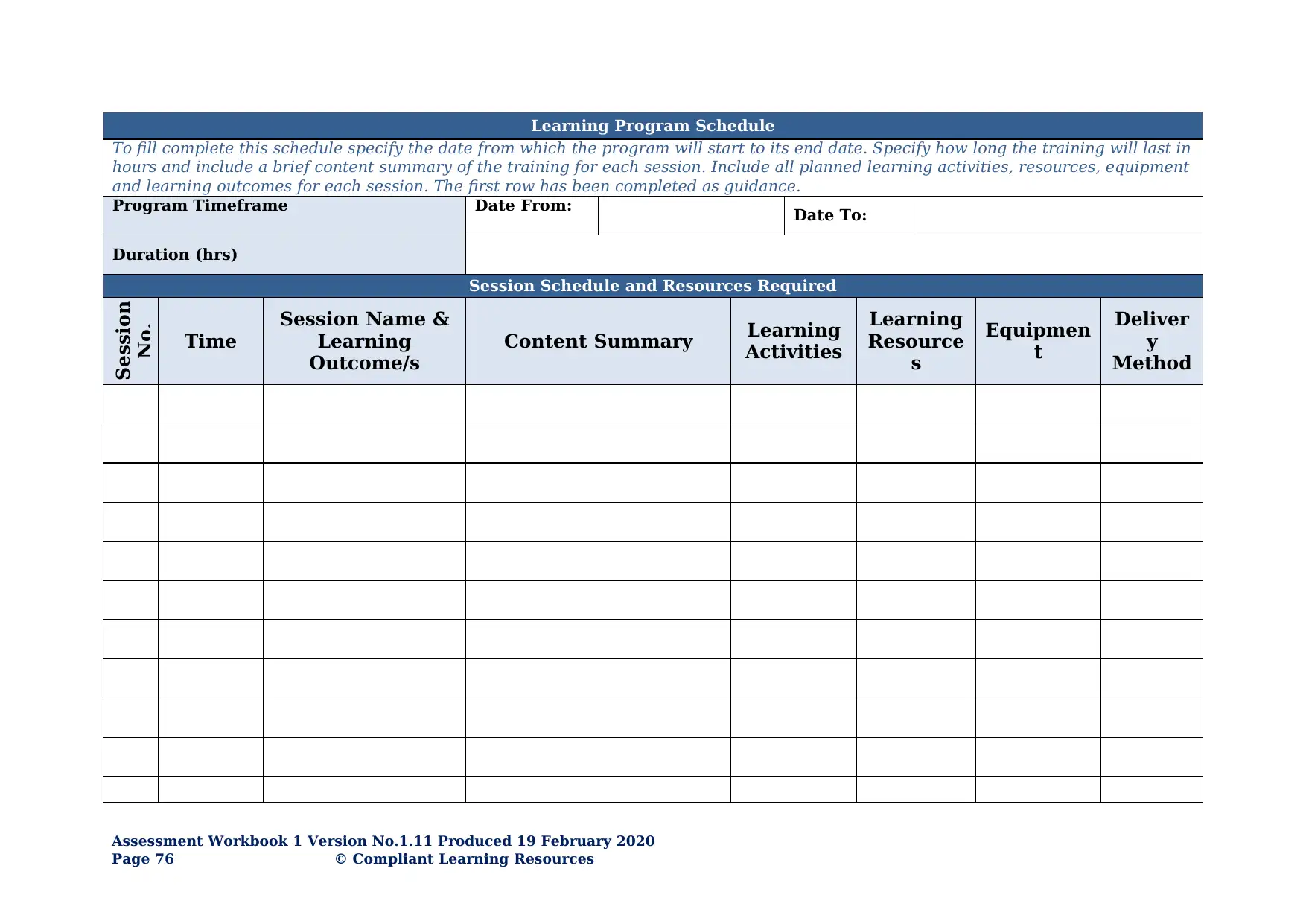Click the rotated 'Session No.' column header
This screenshot has width=1306, height=924.
133,340
